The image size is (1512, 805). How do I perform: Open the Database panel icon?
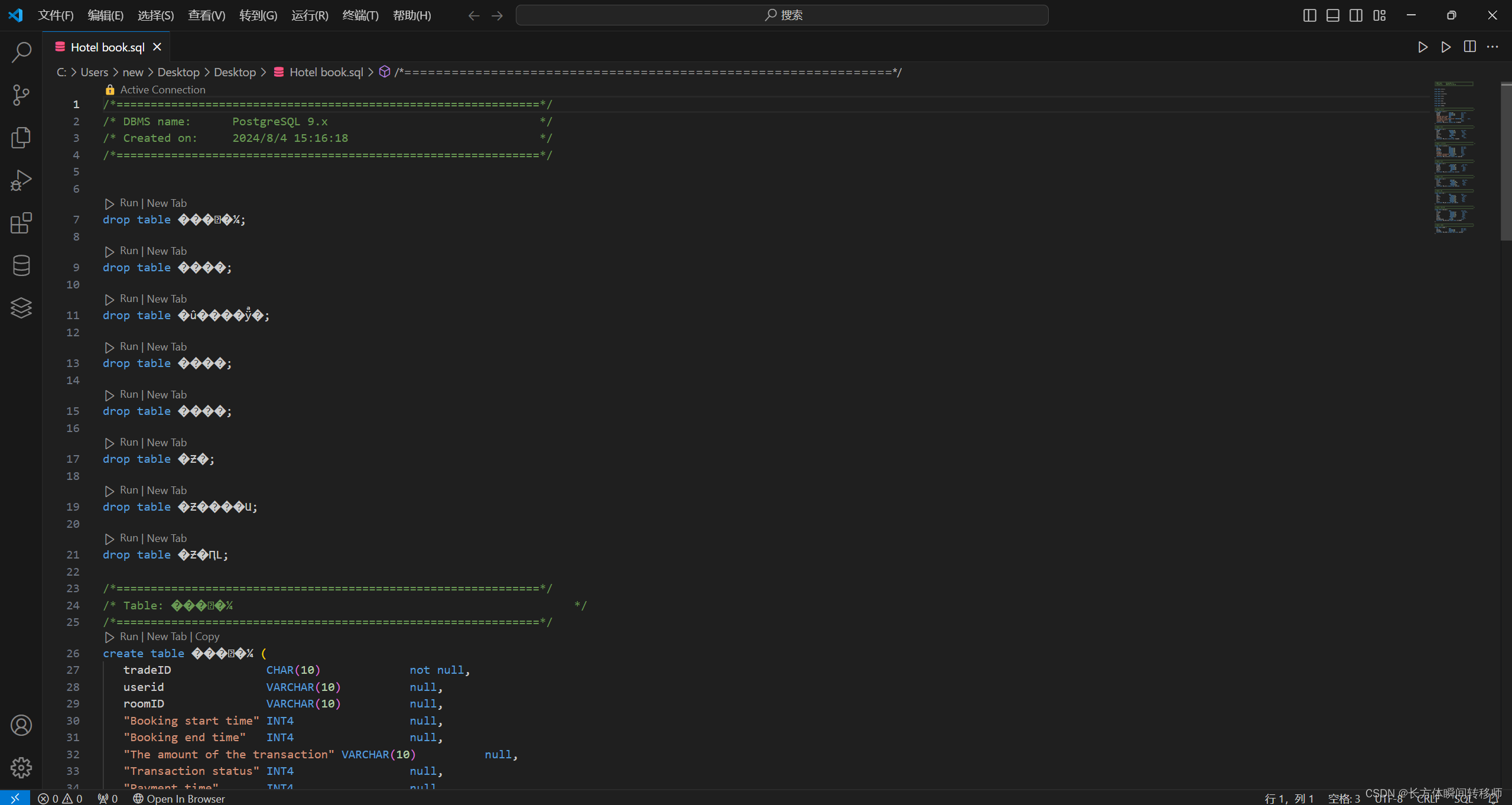click(21, 265)
